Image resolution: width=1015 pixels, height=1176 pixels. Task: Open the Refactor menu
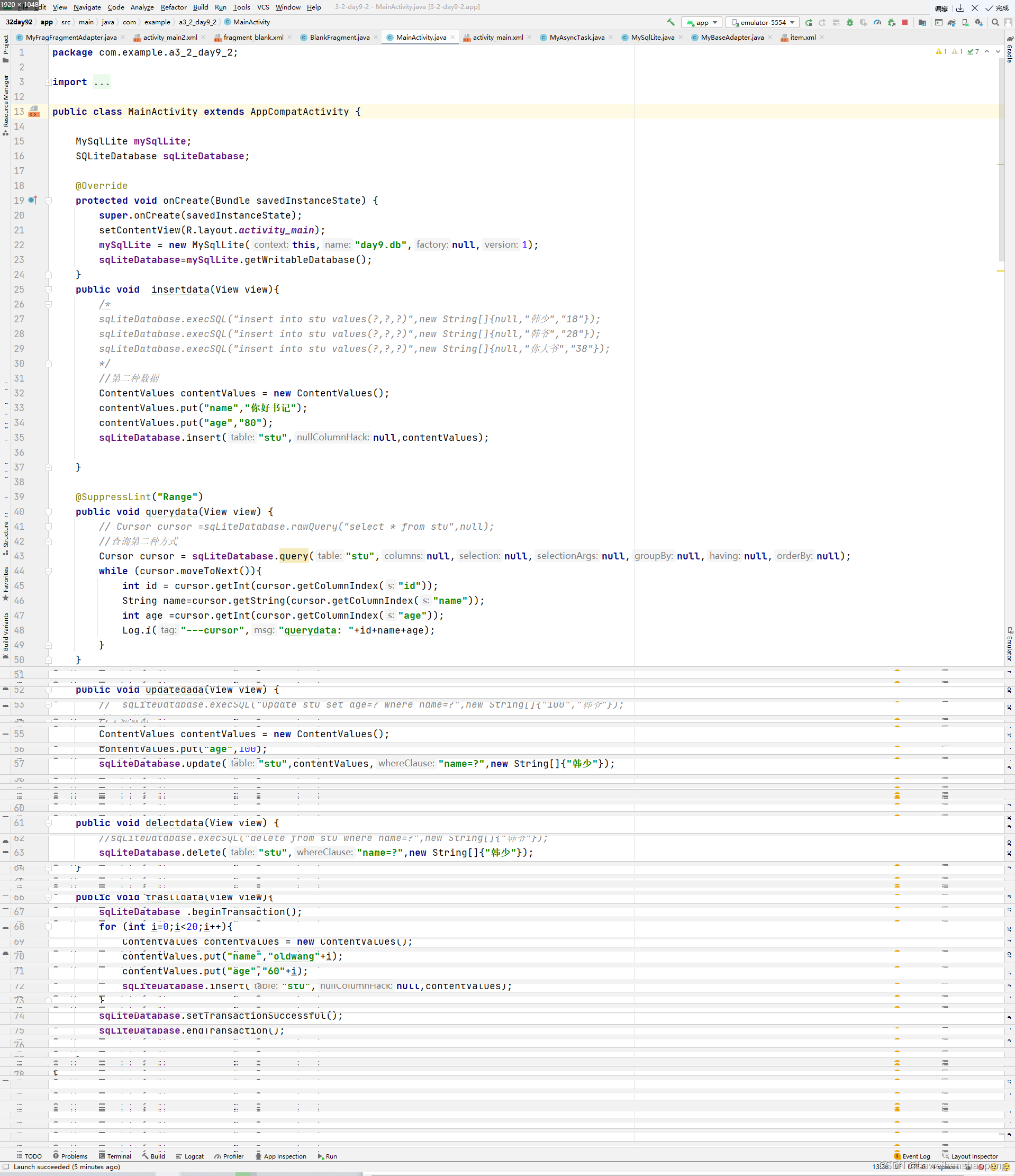[173, 7]
